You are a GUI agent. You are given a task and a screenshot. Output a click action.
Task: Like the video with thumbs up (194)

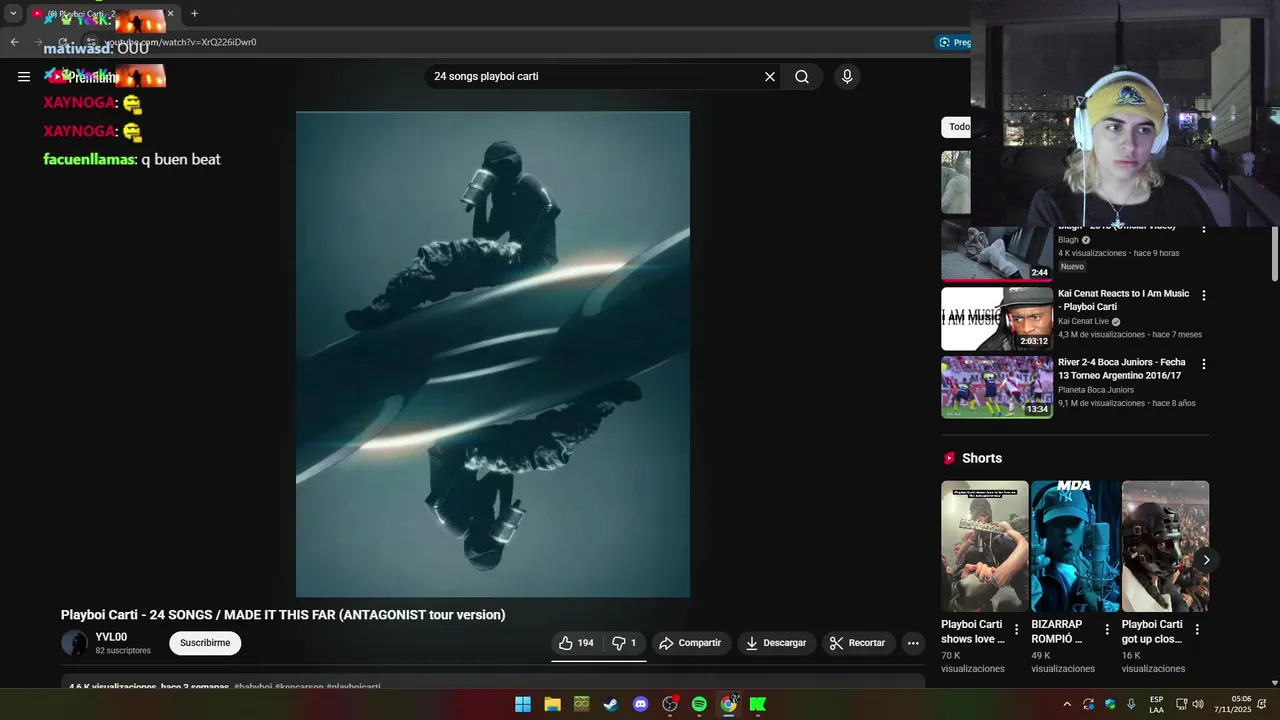tap(576, 643)
